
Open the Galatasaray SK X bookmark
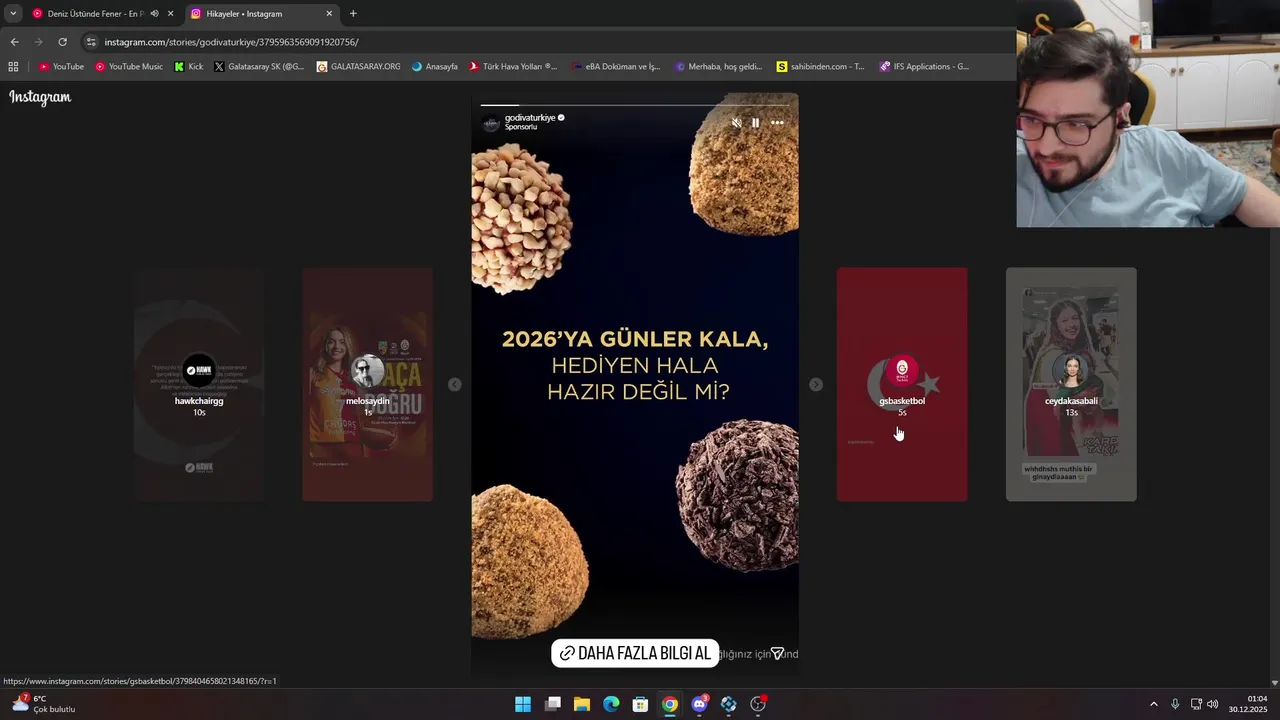pos(259,67)
